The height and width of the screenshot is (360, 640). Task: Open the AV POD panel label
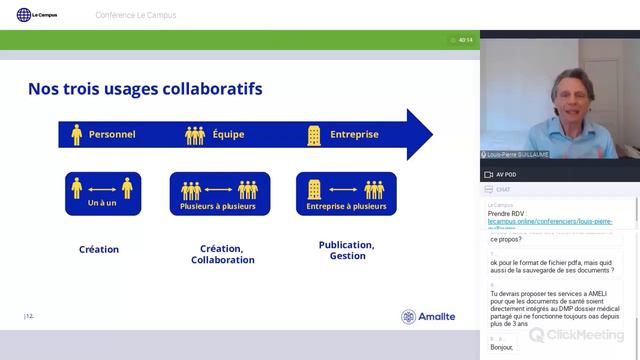click(x=506, y=175)
